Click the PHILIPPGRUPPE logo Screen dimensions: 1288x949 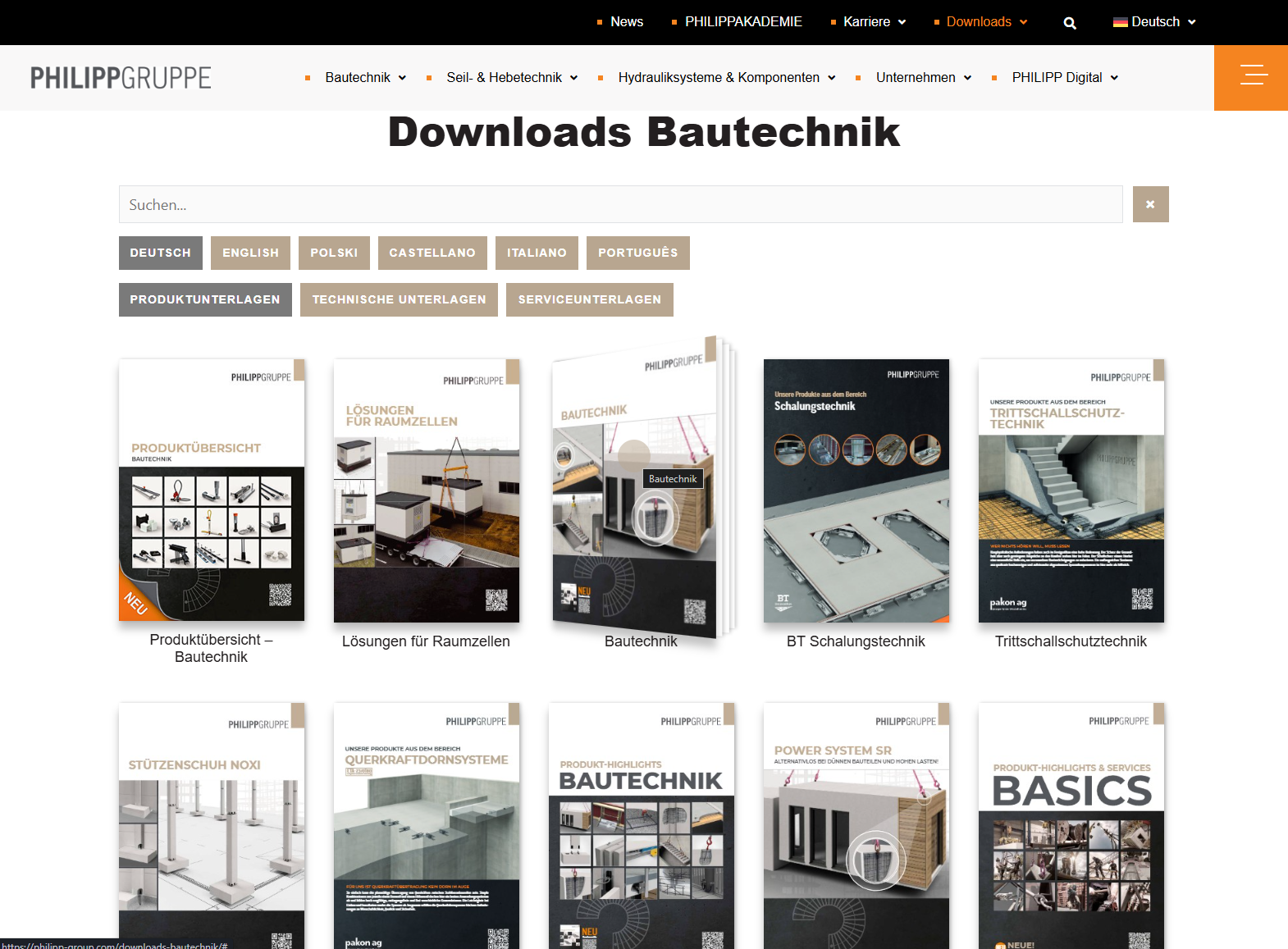coord(121,78)
